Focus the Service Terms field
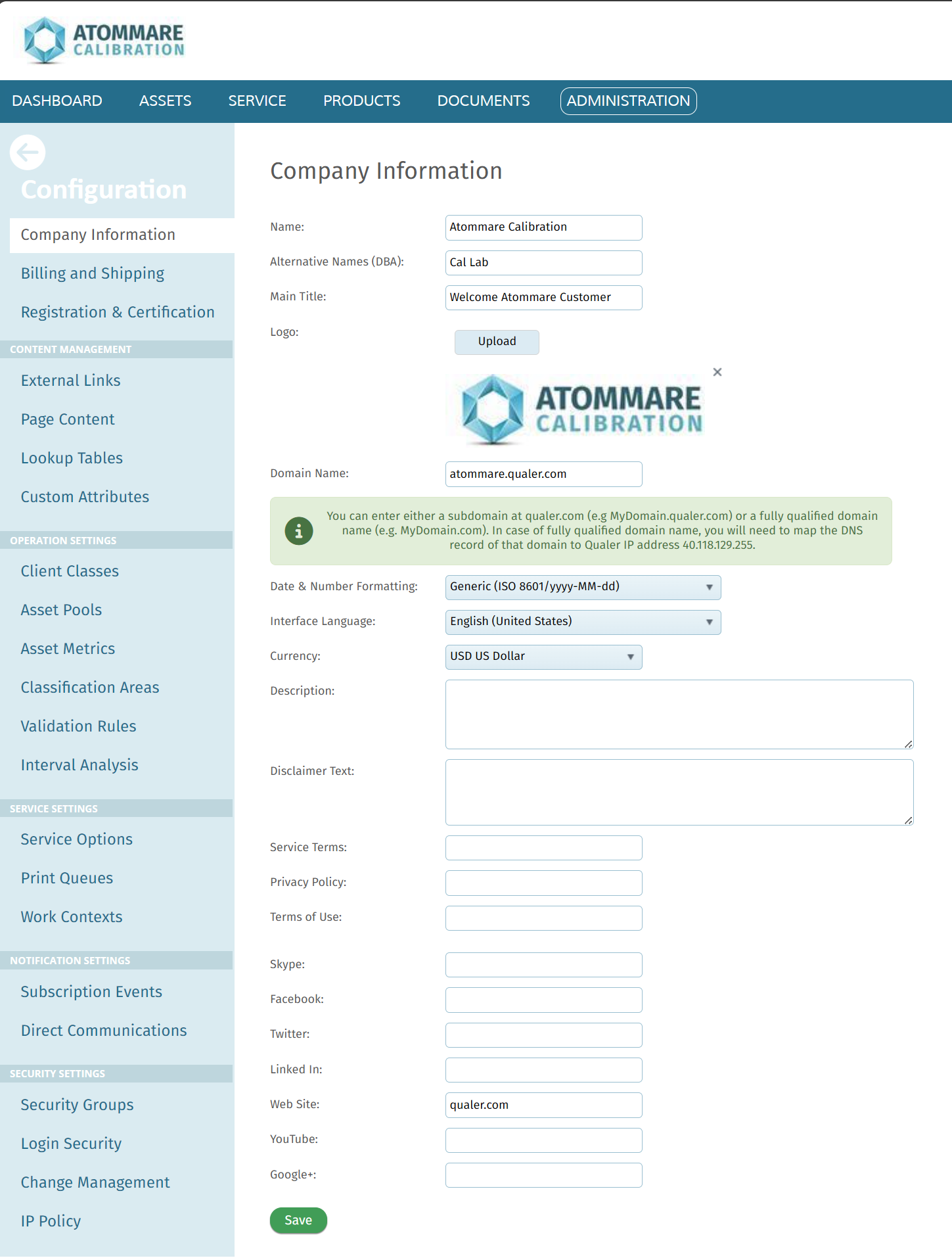This screenshot has width=952, height=1258. pos(543,848)
